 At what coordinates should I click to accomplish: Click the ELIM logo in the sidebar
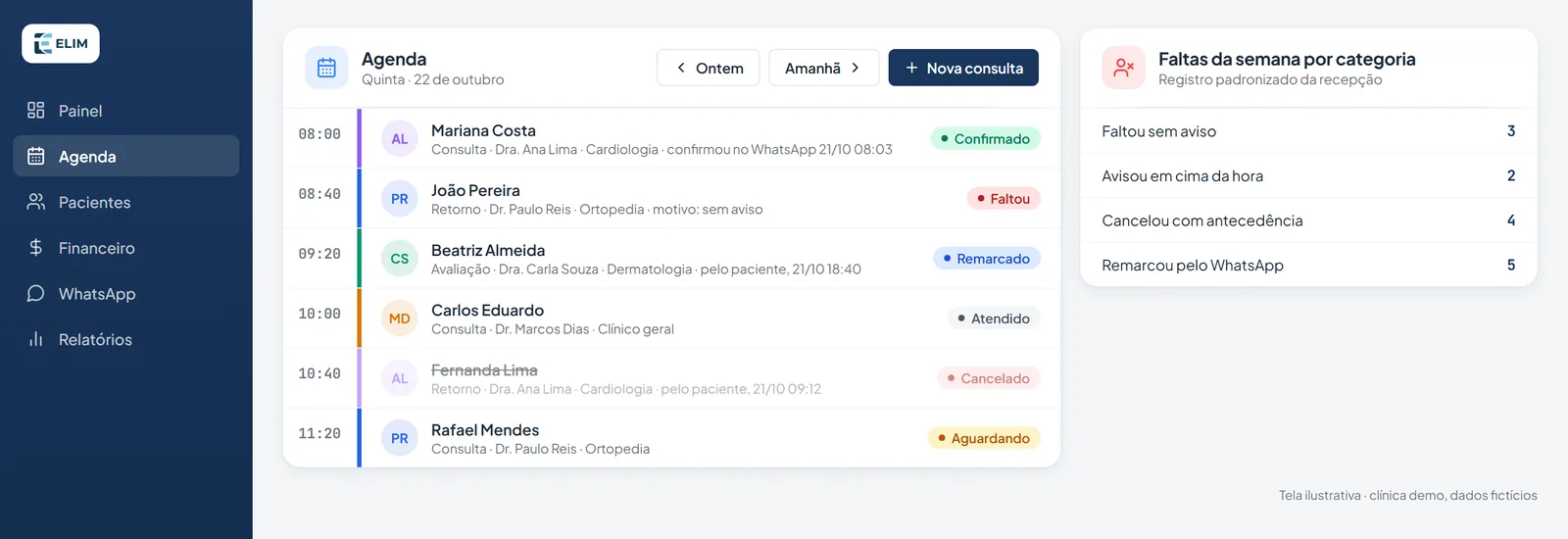(61, 43)
